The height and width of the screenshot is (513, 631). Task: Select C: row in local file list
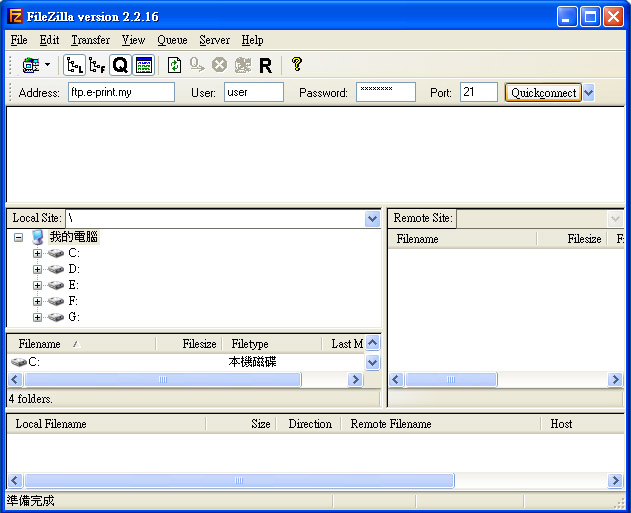(x=186, y=362)
